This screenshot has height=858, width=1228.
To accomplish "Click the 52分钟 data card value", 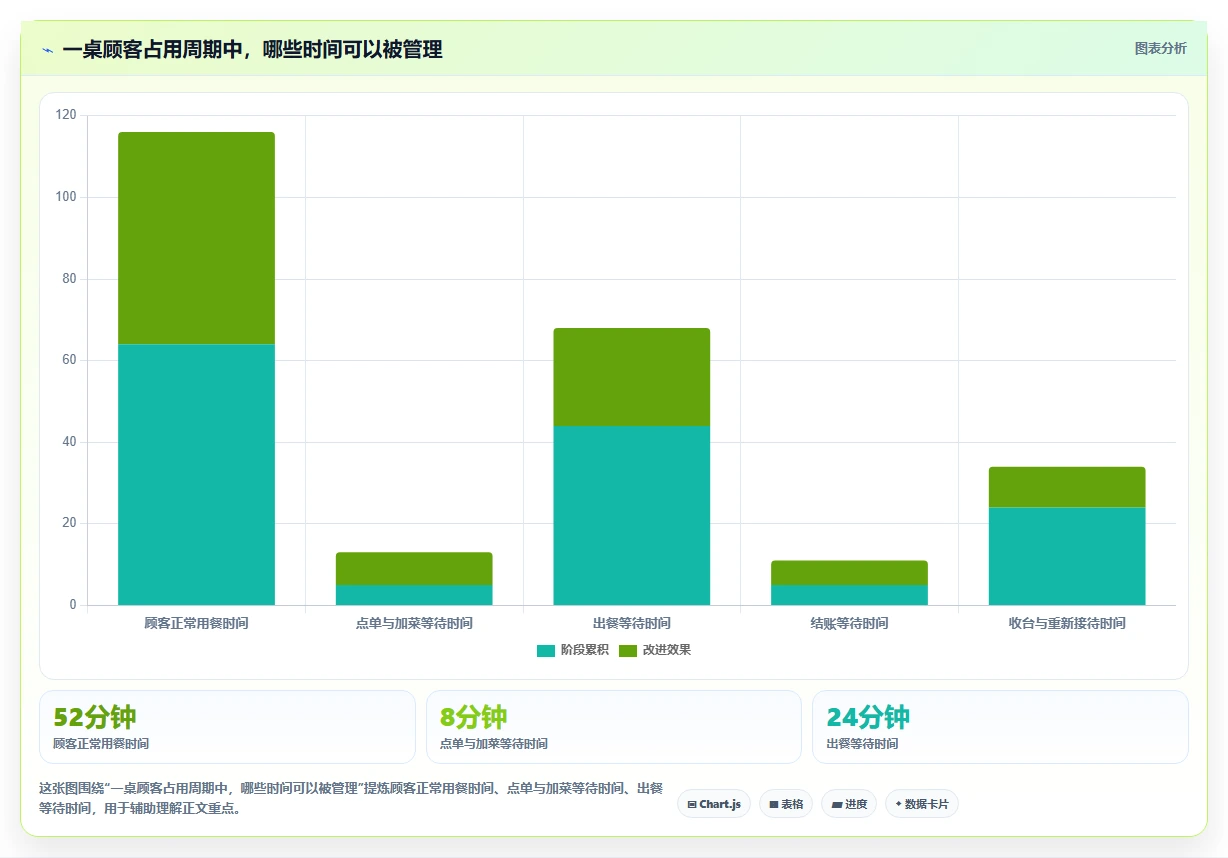I will 95,717.
